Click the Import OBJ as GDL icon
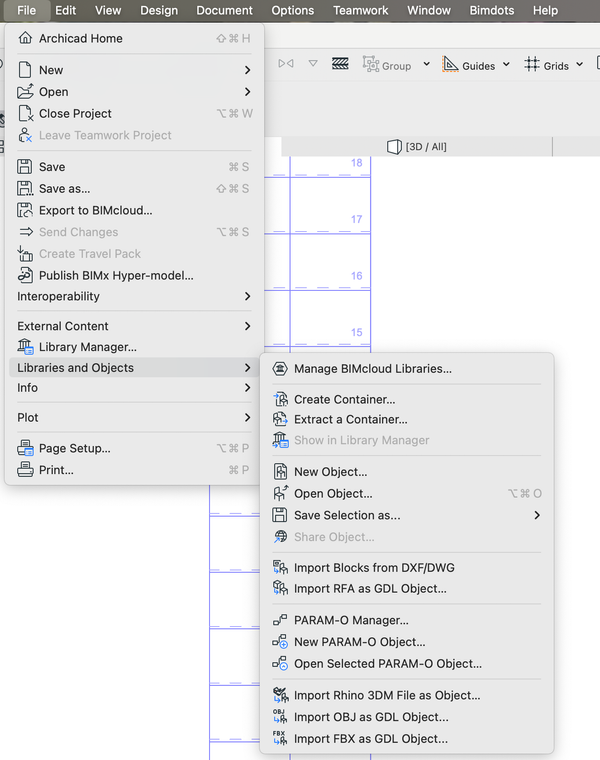The width and height of the screenshot is (600, 760). pos(280,716)
